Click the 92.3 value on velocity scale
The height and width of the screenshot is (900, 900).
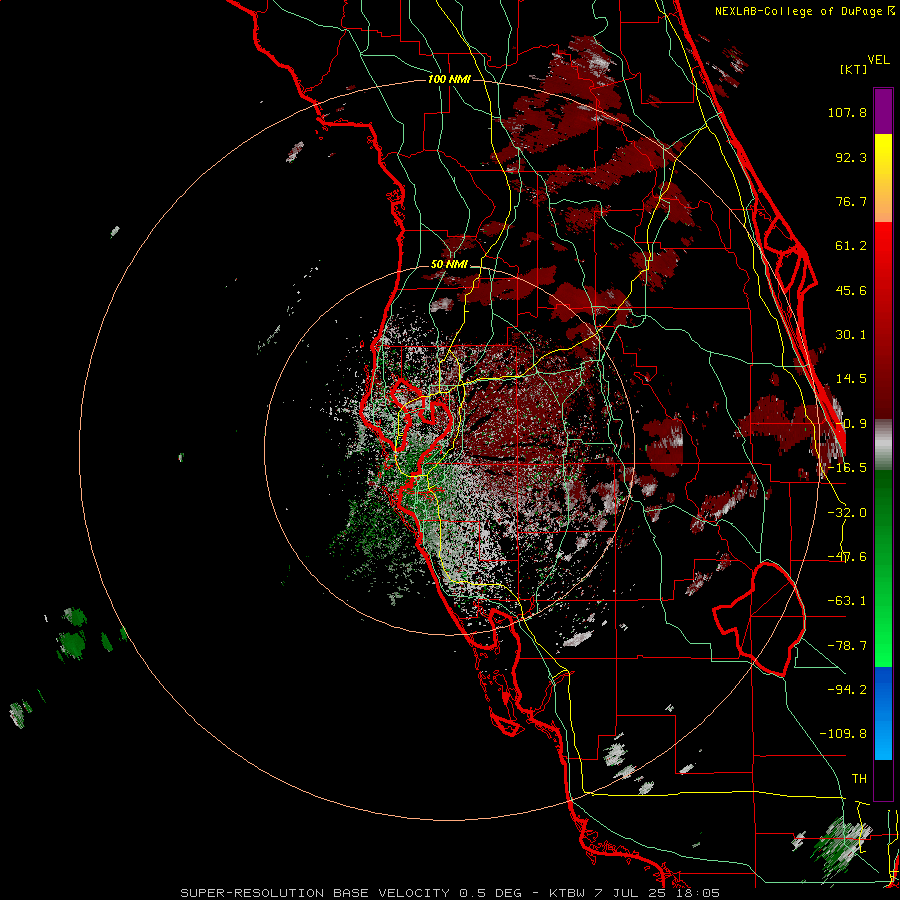851,157
